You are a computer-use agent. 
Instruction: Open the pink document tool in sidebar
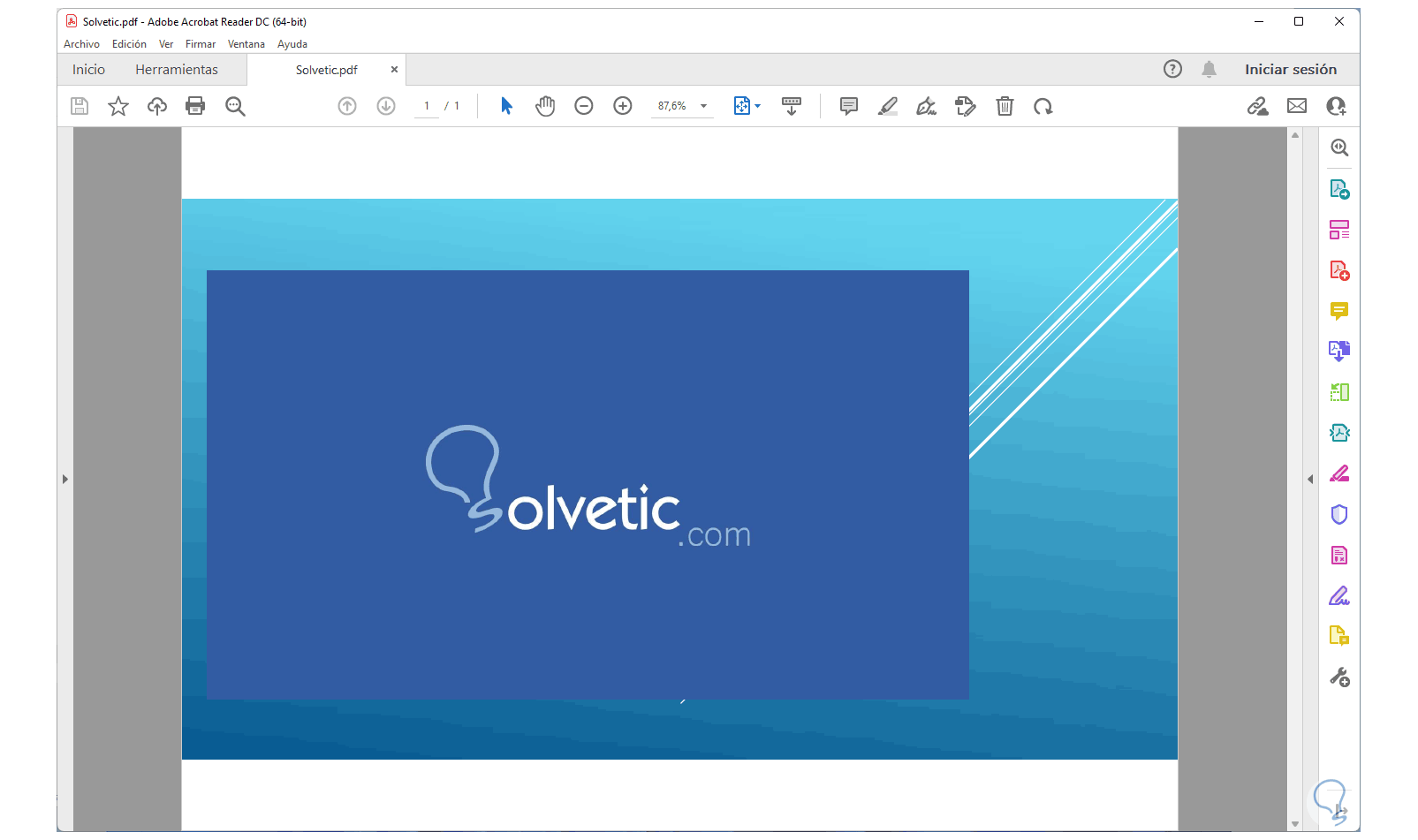(1339, 555)
